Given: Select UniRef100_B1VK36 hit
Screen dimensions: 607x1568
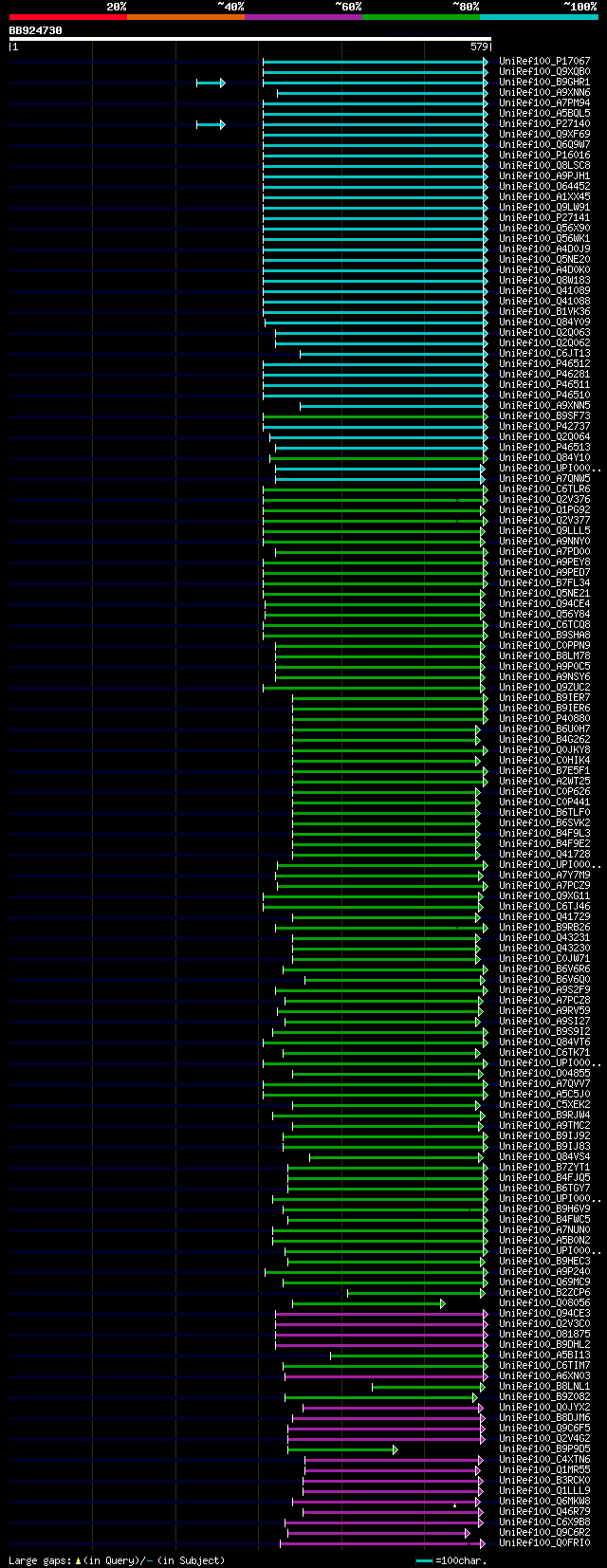Looking at the screenshot, I should tap(544, 312).
